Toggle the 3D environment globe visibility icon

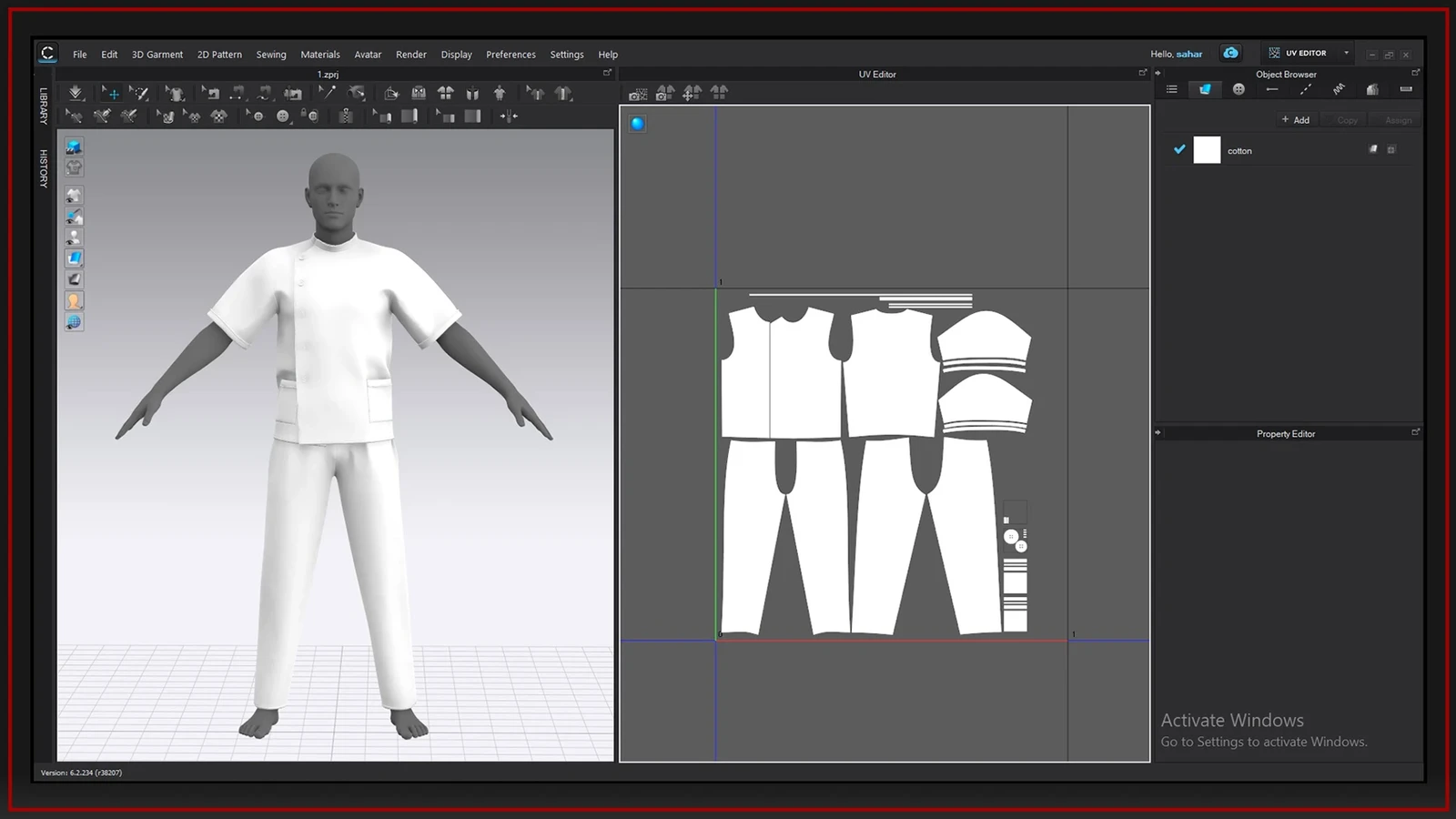click(x=74, y=322)
